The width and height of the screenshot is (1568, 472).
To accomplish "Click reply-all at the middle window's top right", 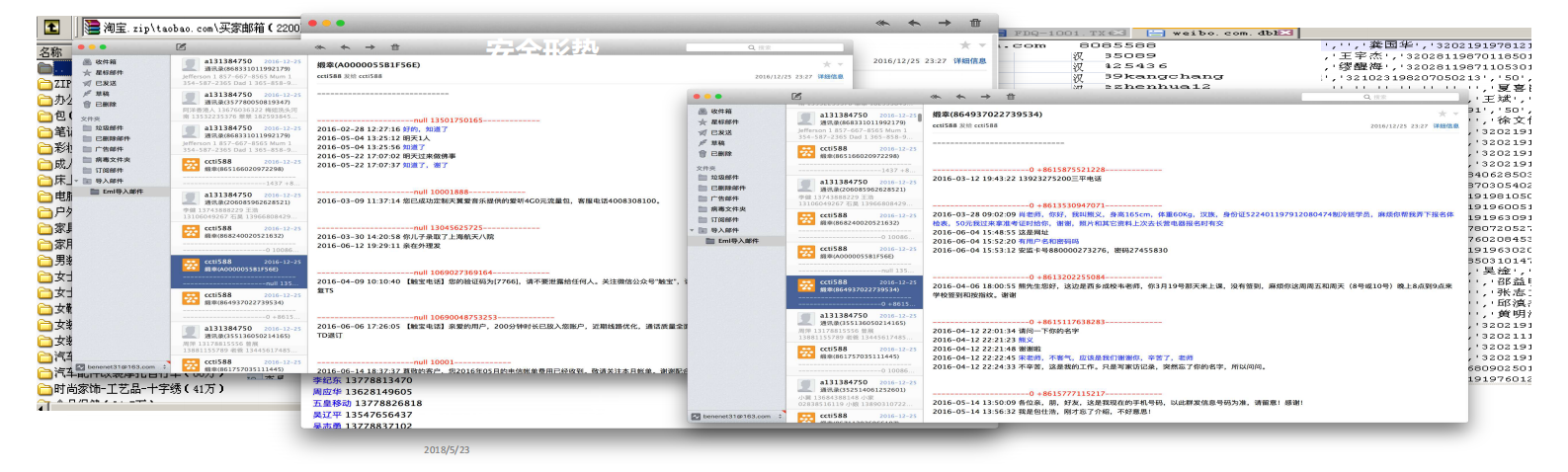I will [882, 23].
